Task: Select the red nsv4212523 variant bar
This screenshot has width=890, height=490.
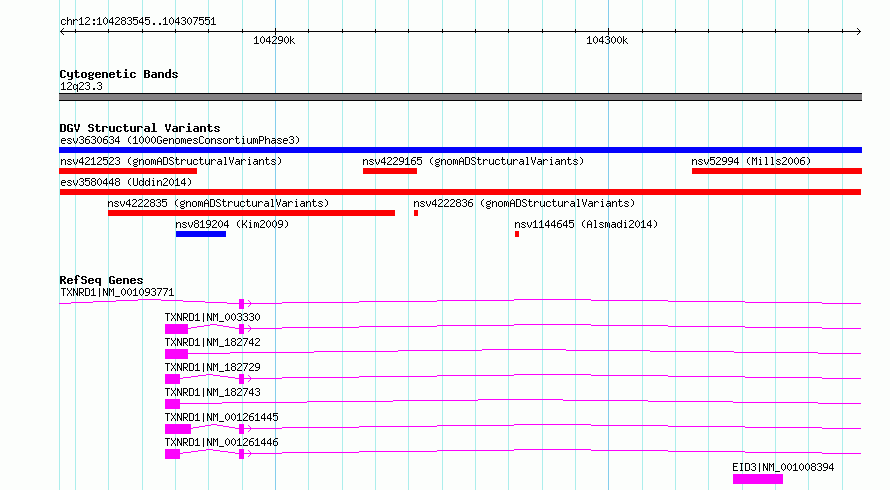Action: point(128,171)
